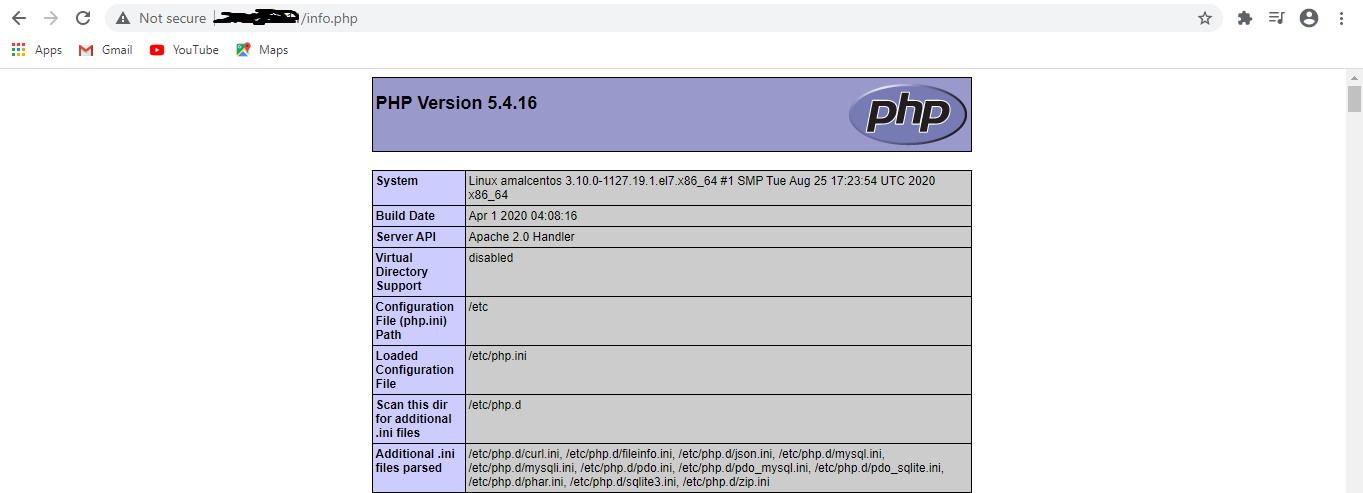The height and width of the screenshot is (493, 1363).
Task: Click the disabled value cell
Action: click(x=718, y=272)
